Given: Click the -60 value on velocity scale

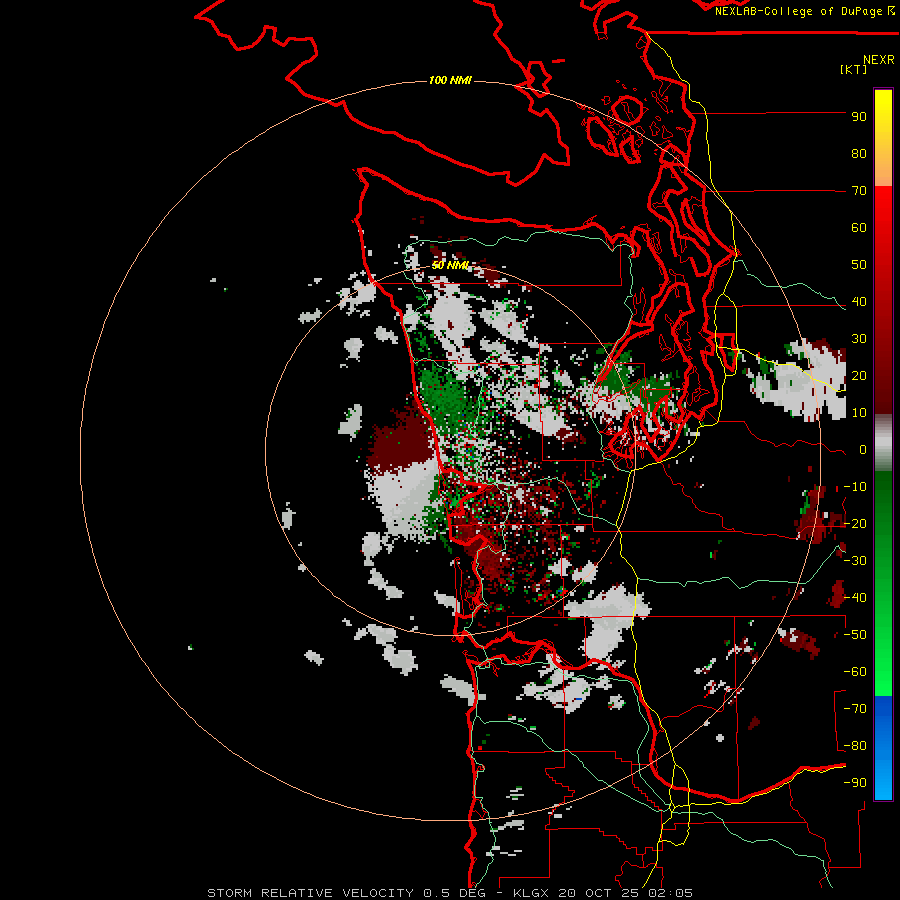Looking at the screenshot, I should tap(855, 672).
